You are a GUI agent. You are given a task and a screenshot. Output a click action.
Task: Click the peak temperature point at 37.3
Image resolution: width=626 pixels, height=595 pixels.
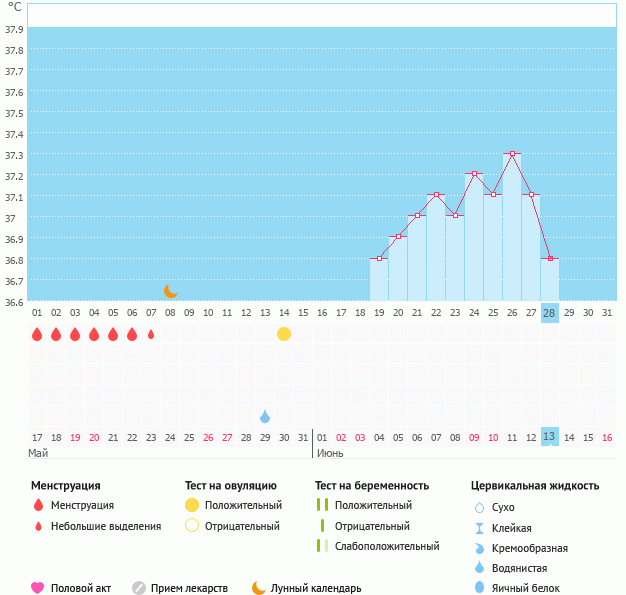(512, 154)
